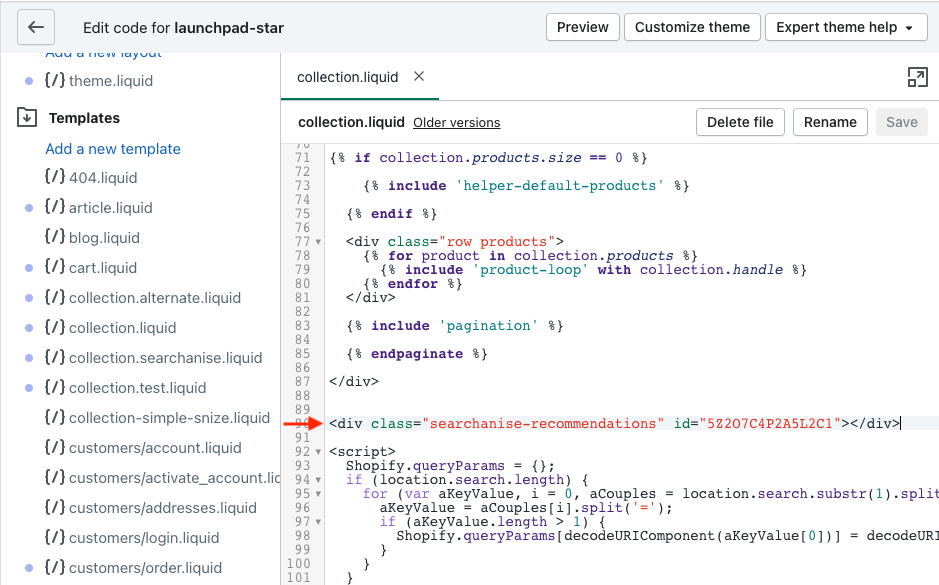Select the code icon beside article.liquid
Screen dimensions: 939x585
point(54,207)
